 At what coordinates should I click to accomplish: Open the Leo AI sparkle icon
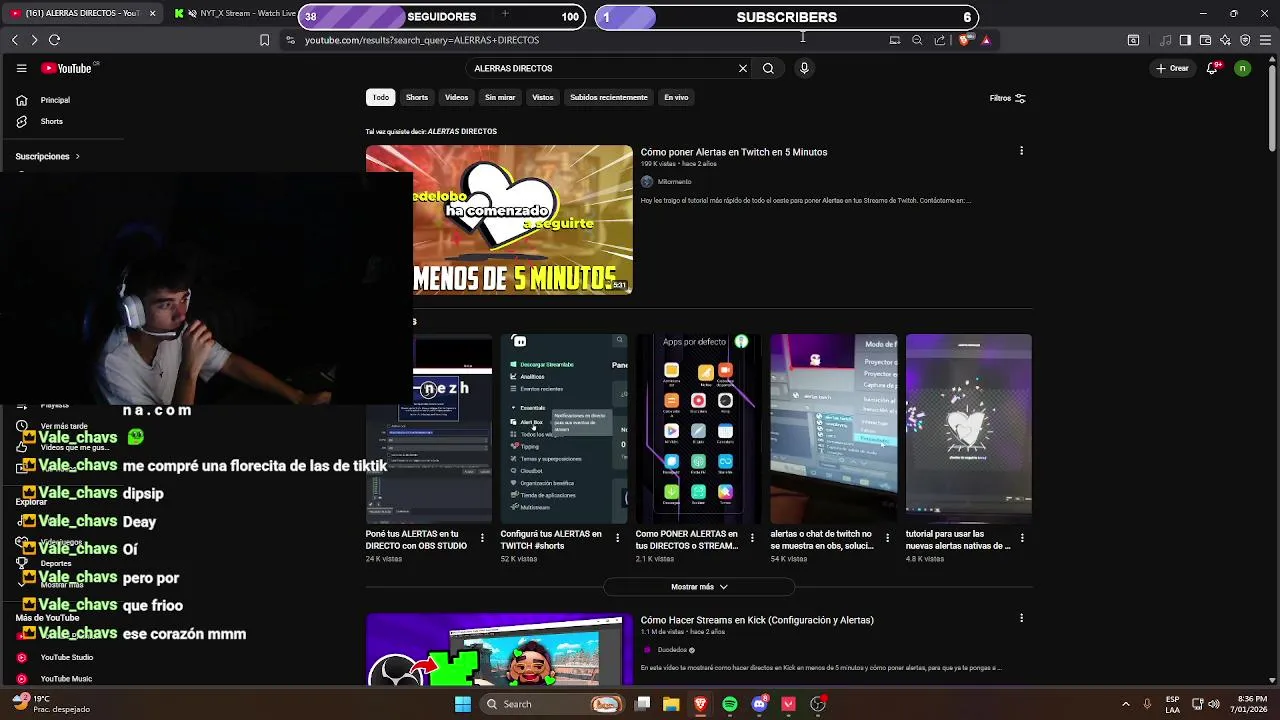[x=1225, y=40]
